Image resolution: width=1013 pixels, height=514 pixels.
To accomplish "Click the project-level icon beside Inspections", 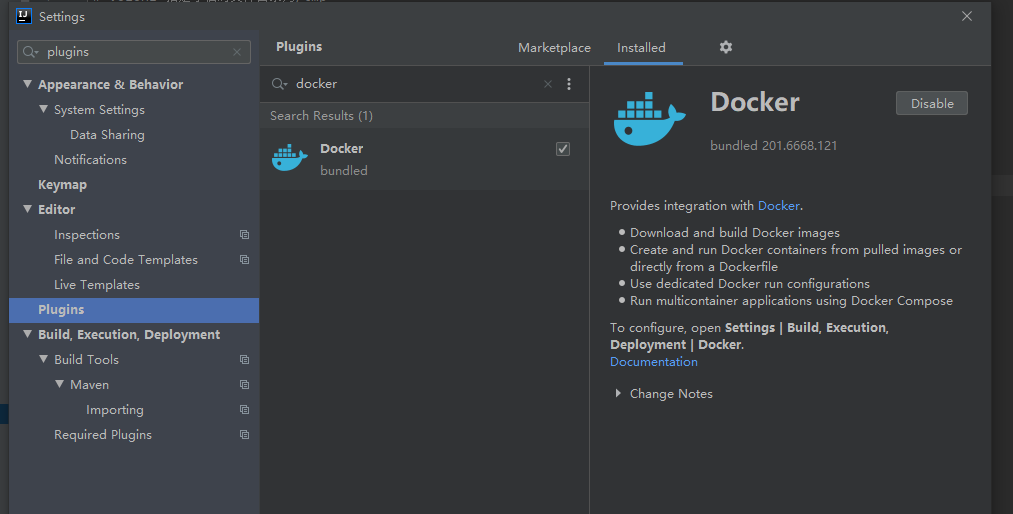I will pyautogui.click(x=244, y=234).
